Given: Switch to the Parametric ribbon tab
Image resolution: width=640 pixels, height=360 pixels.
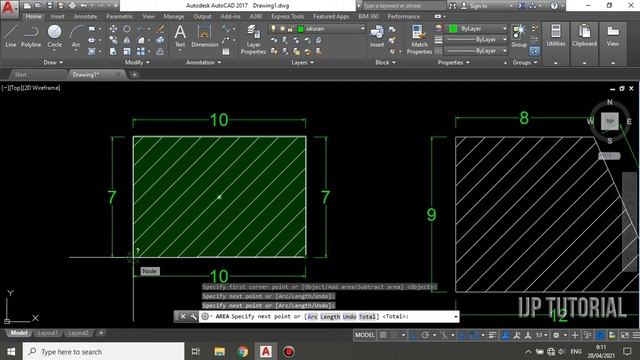Looking at the screenshot, I should [x=119, y=16].
